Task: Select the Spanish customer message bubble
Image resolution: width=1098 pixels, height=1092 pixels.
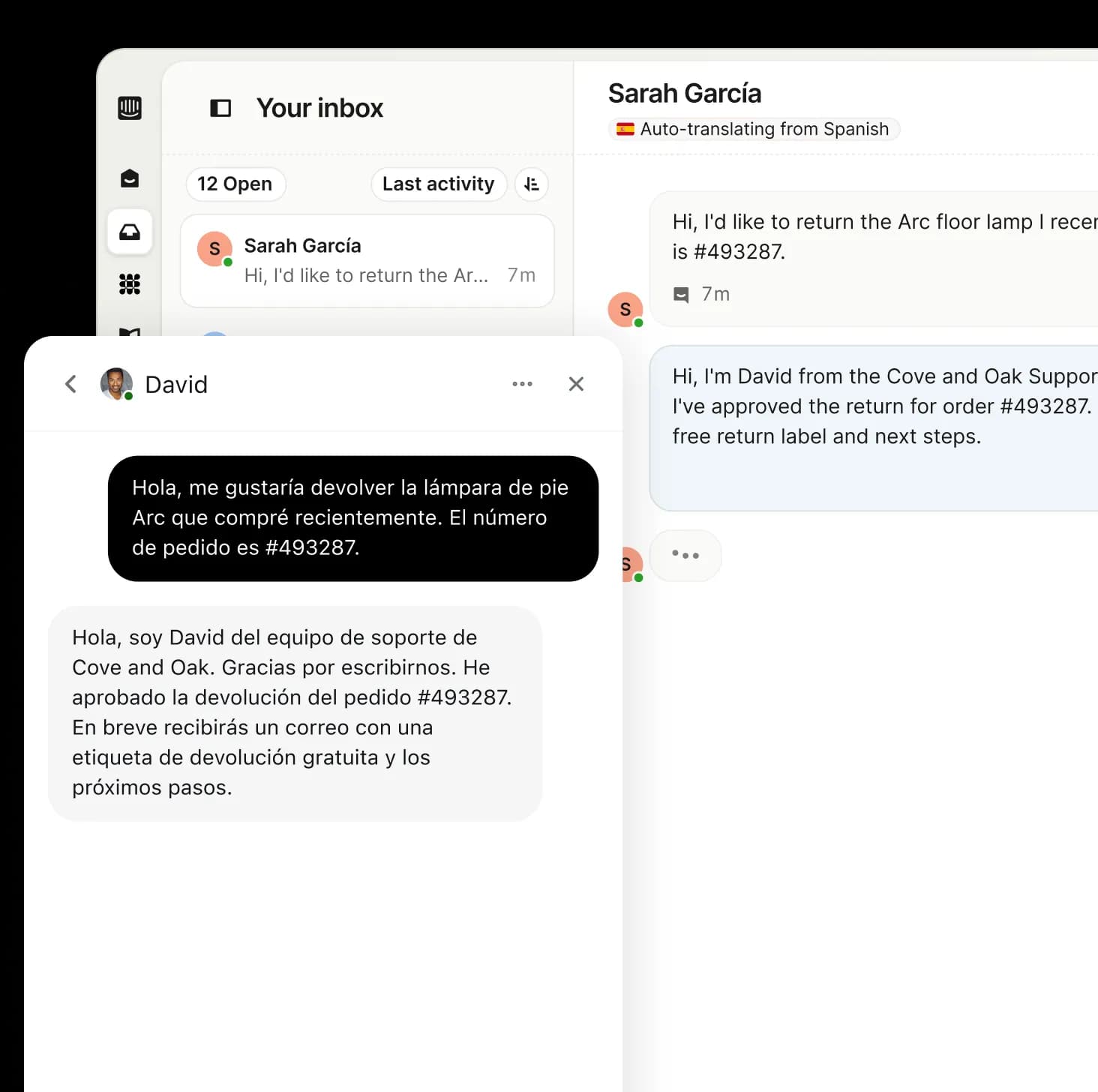Action: point(353,518)
